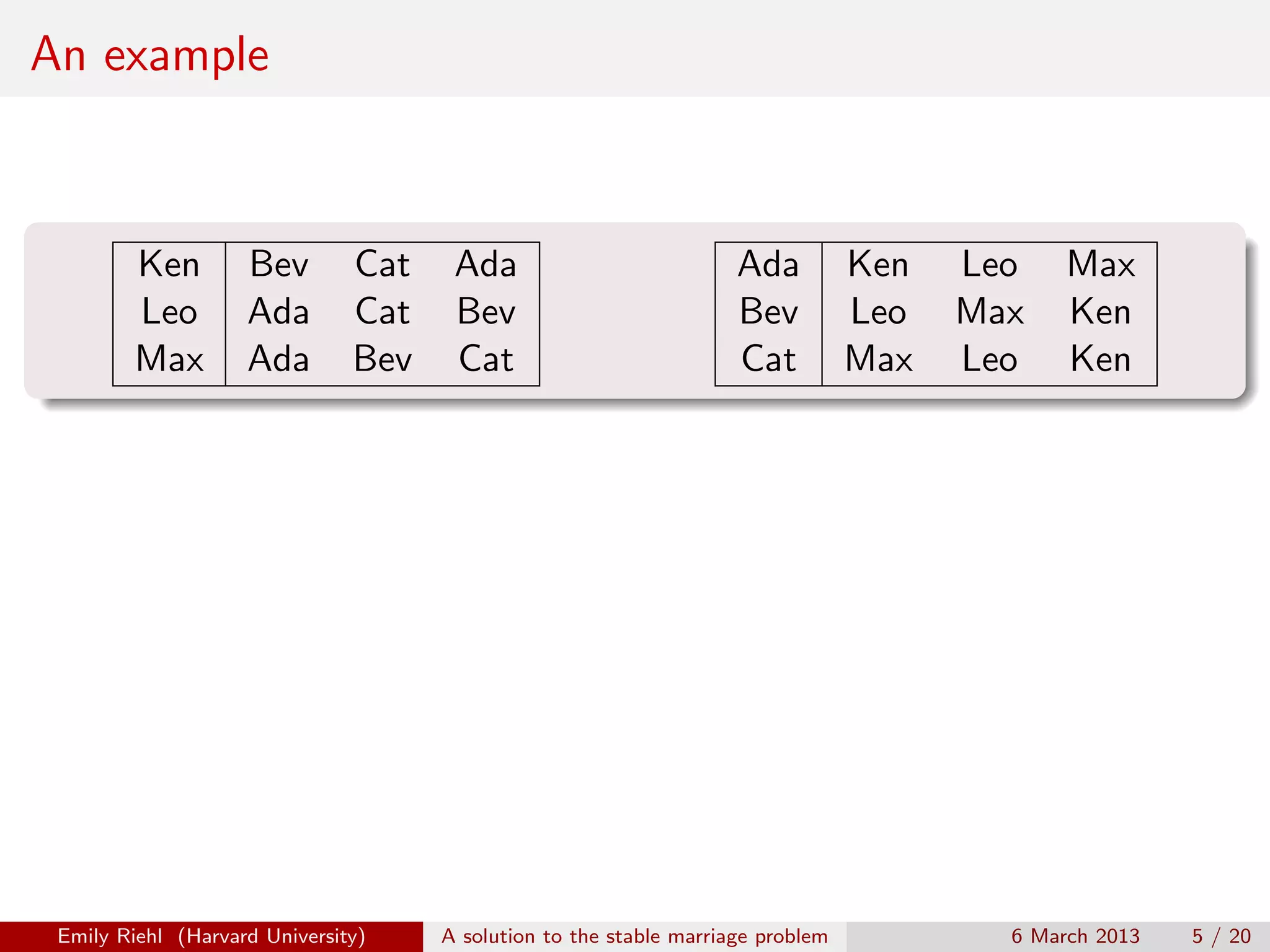Click "Bev", third choice in Leo's row
Image resolution: width=1270 pixels, height=952 pixels.
(x=486, y=312)
